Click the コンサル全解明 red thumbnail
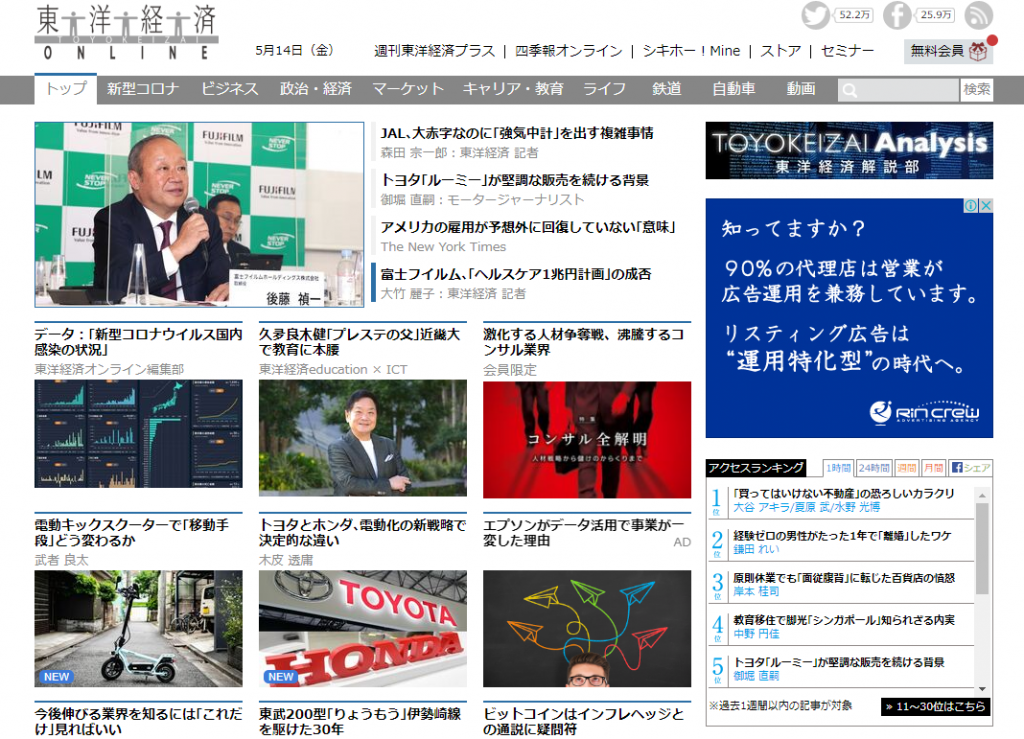 click(587, 440)
